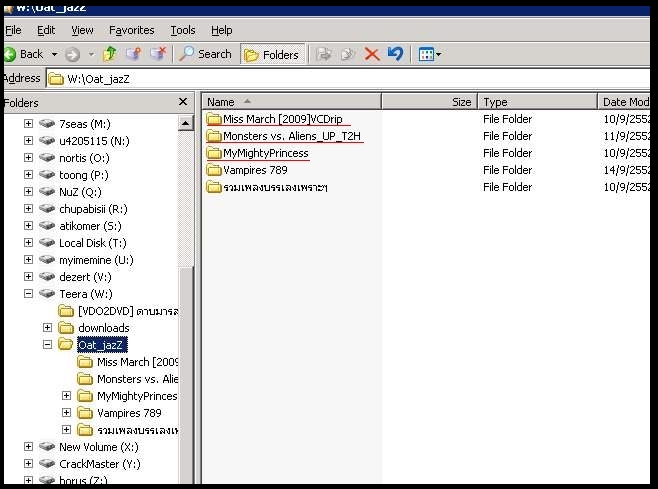Open the View menu
The height and width of the screenshot is (489, 658).
click(x=82, y=30)
